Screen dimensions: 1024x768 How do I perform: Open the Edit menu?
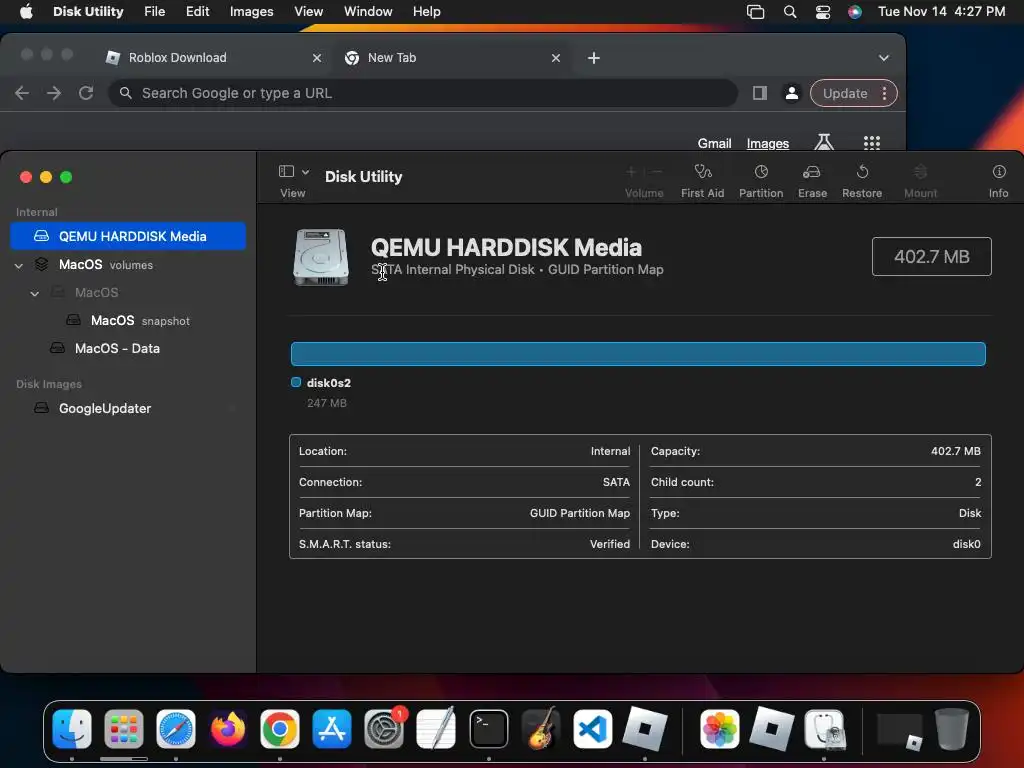point(197,12)
